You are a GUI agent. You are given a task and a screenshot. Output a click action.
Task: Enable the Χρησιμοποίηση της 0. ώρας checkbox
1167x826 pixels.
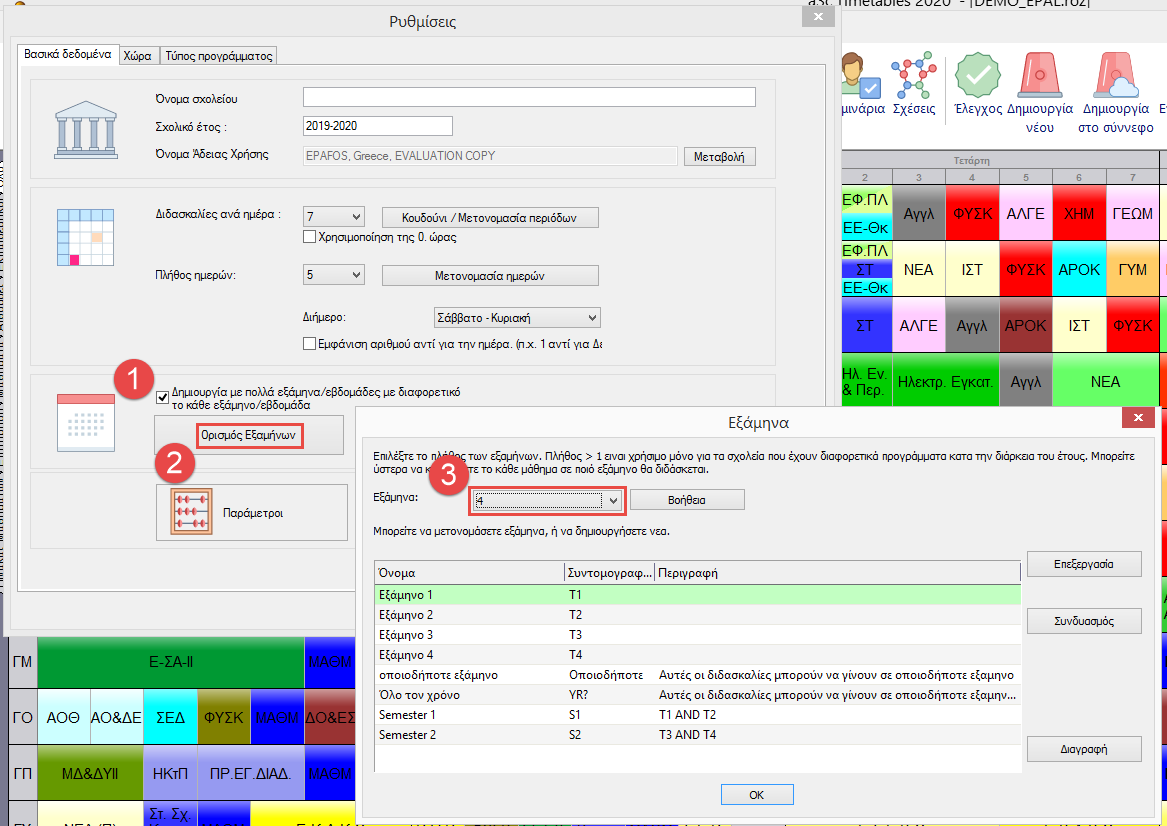click(x=310, y=237)
